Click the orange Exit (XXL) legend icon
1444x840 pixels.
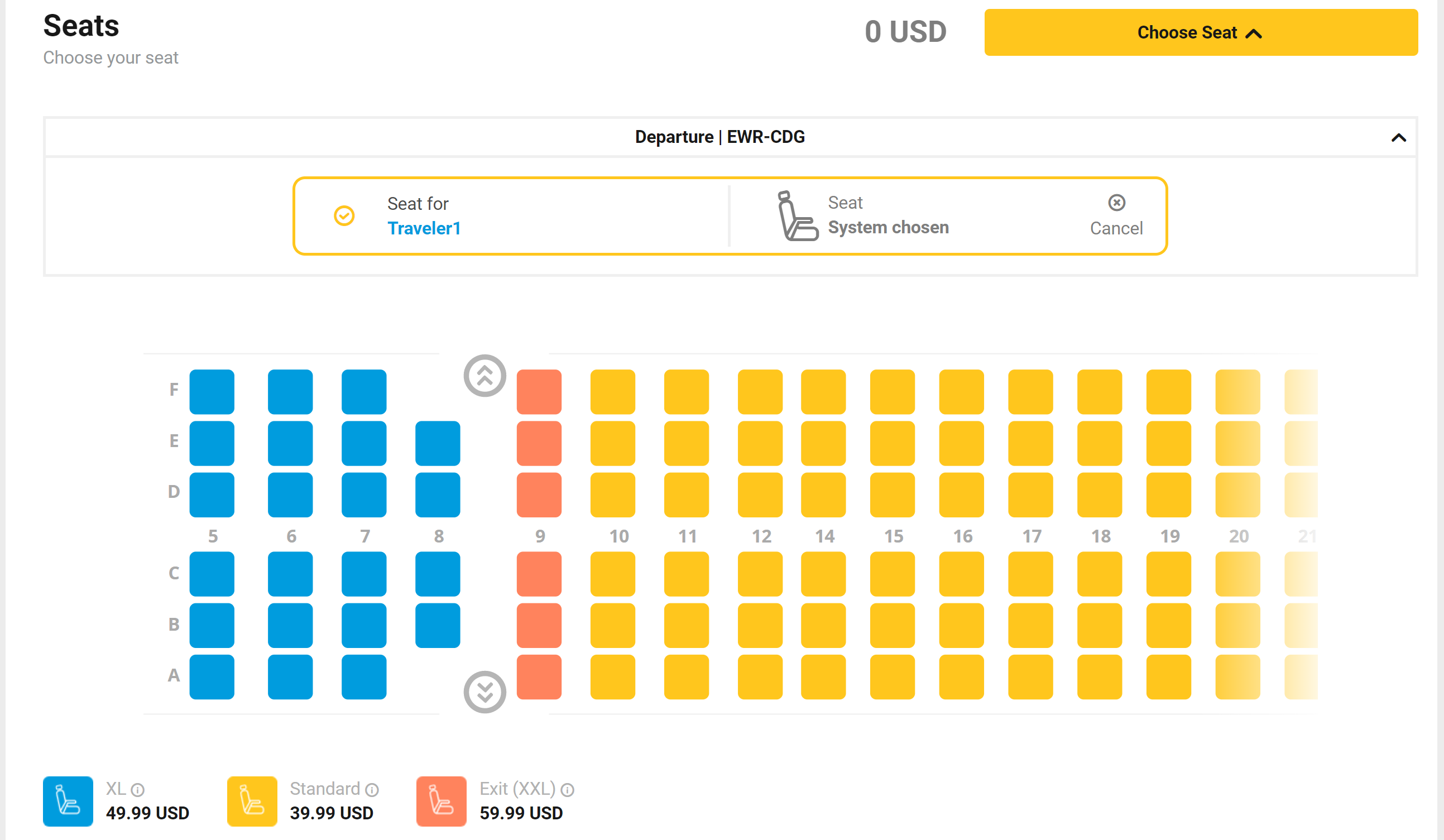point(441,801)
